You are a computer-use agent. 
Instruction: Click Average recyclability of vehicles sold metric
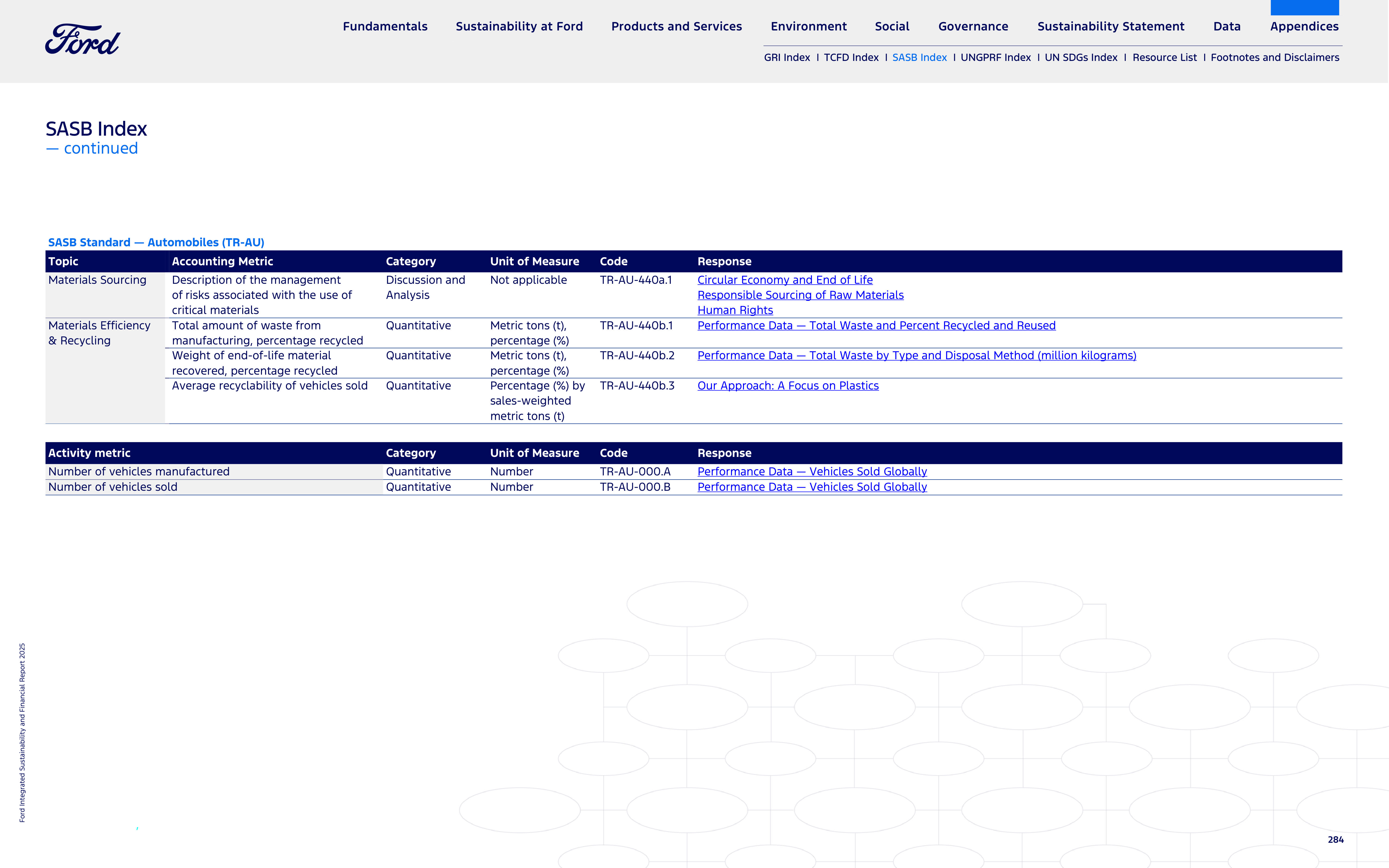pos(269,386)
